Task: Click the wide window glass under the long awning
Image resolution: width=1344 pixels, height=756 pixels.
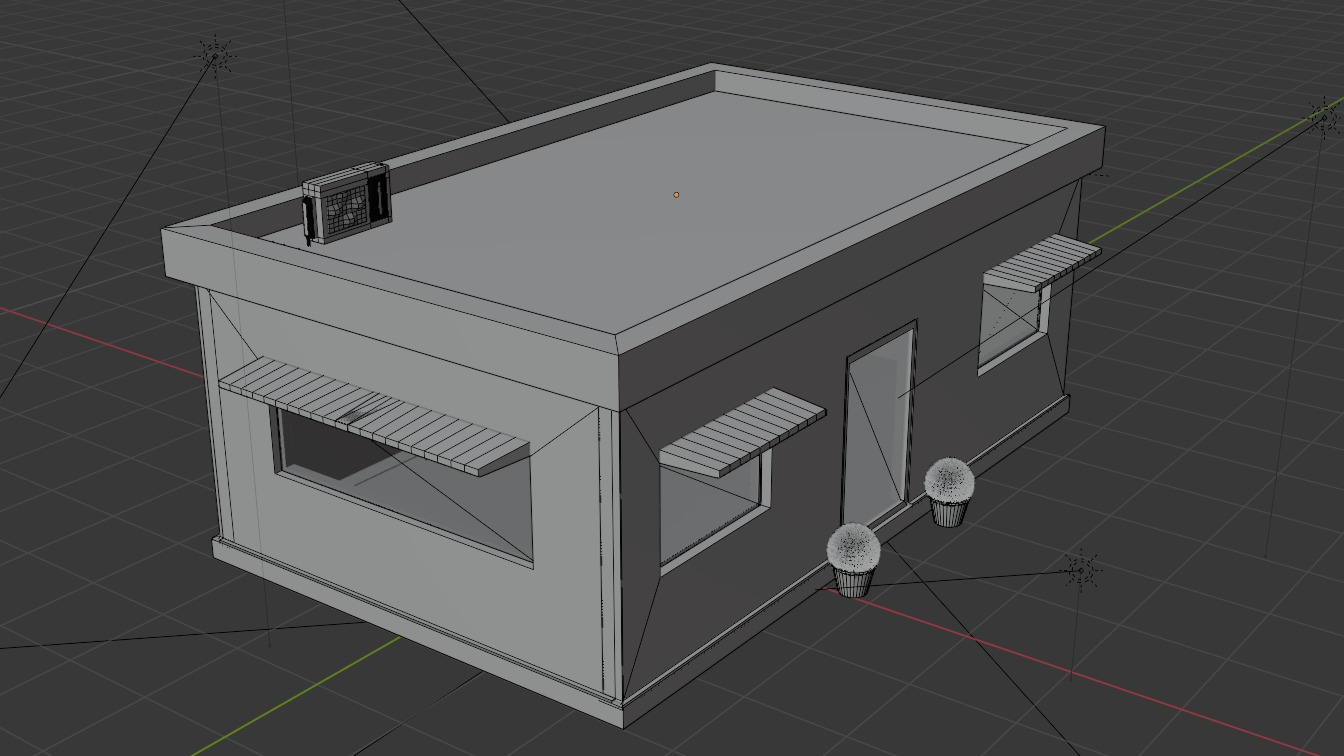Action: point(405,487)
